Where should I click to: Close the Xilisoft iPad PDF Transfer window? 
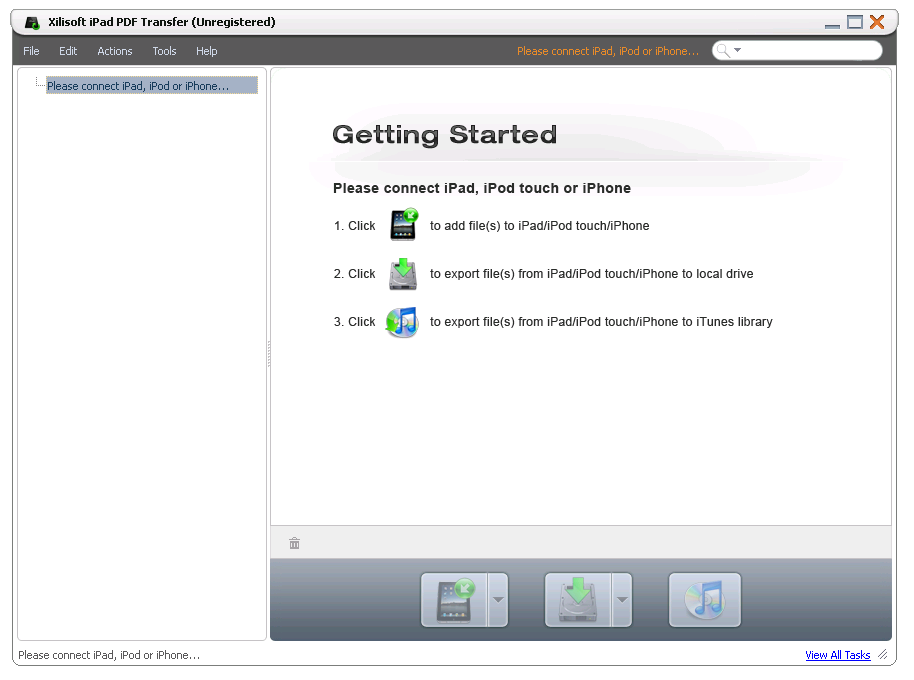pyautogui.click(x=877, y=22)
